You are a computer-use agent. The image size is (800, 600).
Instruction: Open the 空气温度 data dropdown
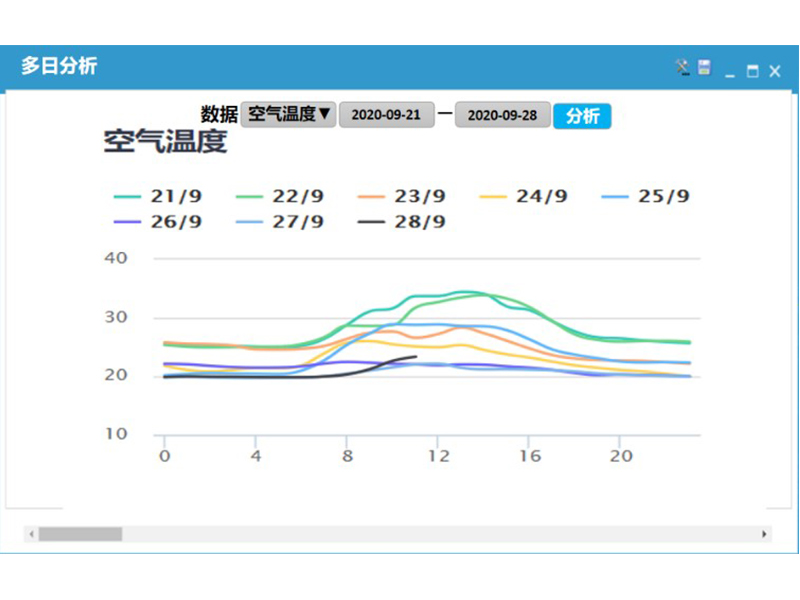289,115
